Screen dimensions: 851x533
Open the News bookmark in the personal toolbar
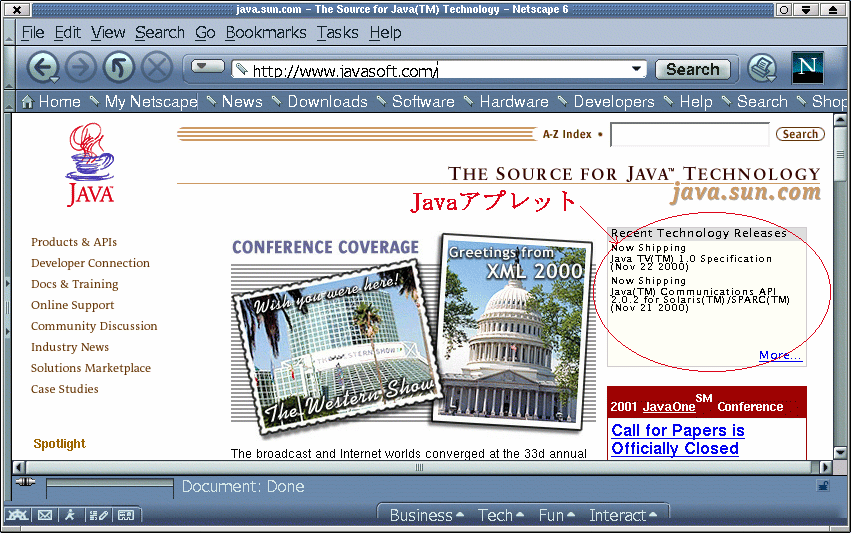(x=235, y=101)
